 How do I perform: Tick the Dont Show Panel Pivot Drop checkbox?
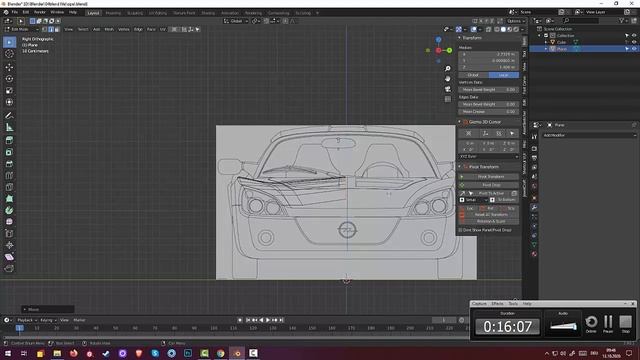coord(460,230)
